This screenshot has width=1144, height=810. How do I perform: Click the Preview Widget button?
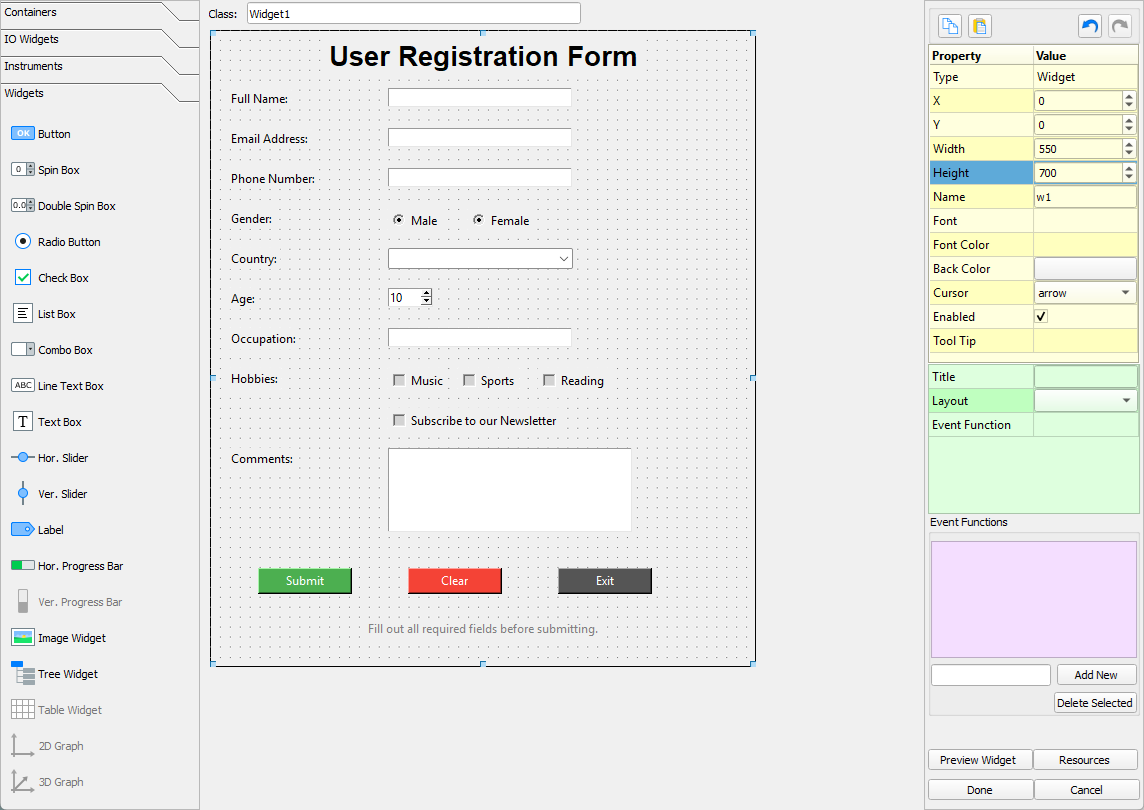pyautogui.click(x=979, y=759)
